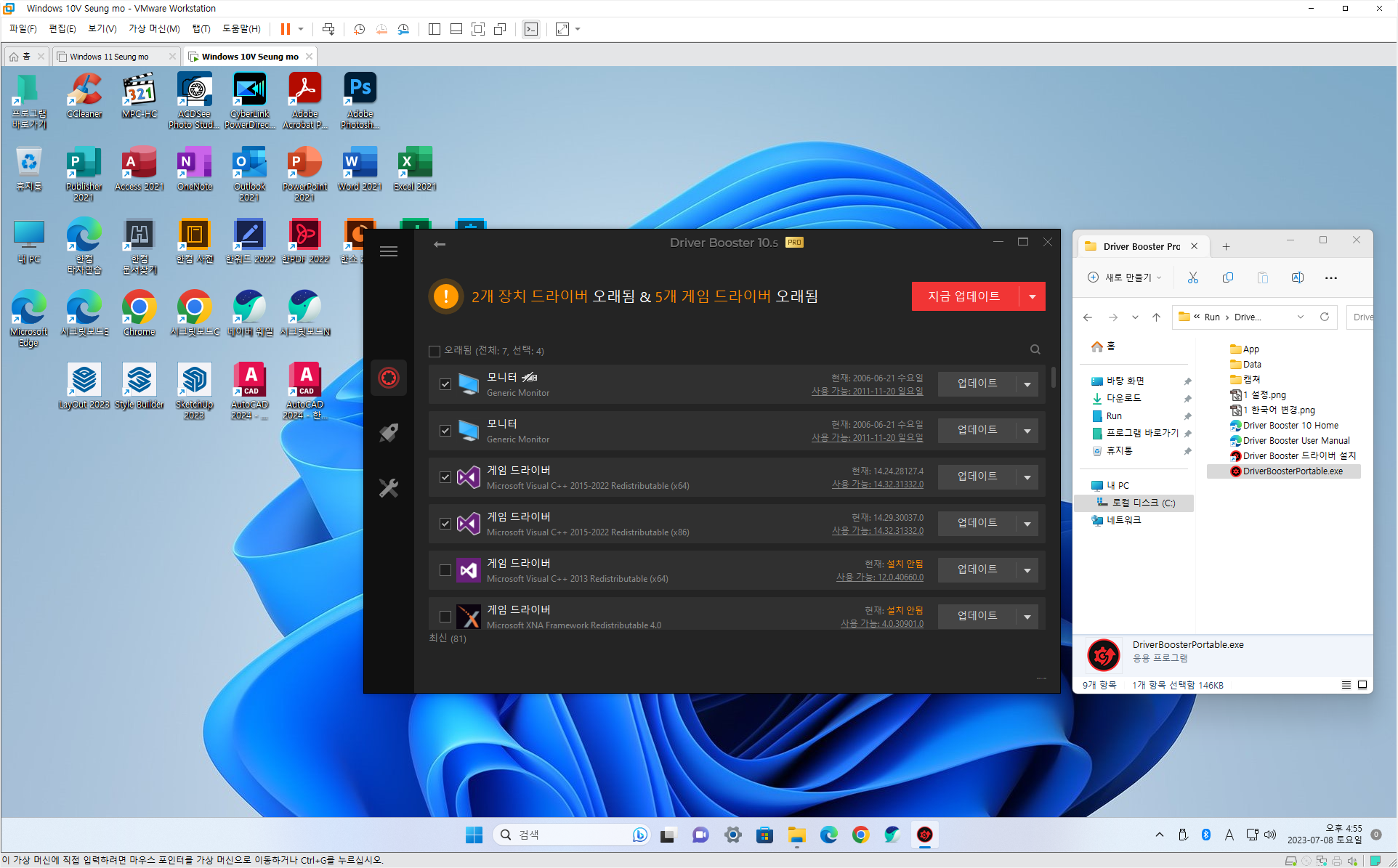Image resolution: width=1398 pixels, height=868 pixels.
Task: Open Driver Booster hamburger menu
Action: click(x=389, y=251)
